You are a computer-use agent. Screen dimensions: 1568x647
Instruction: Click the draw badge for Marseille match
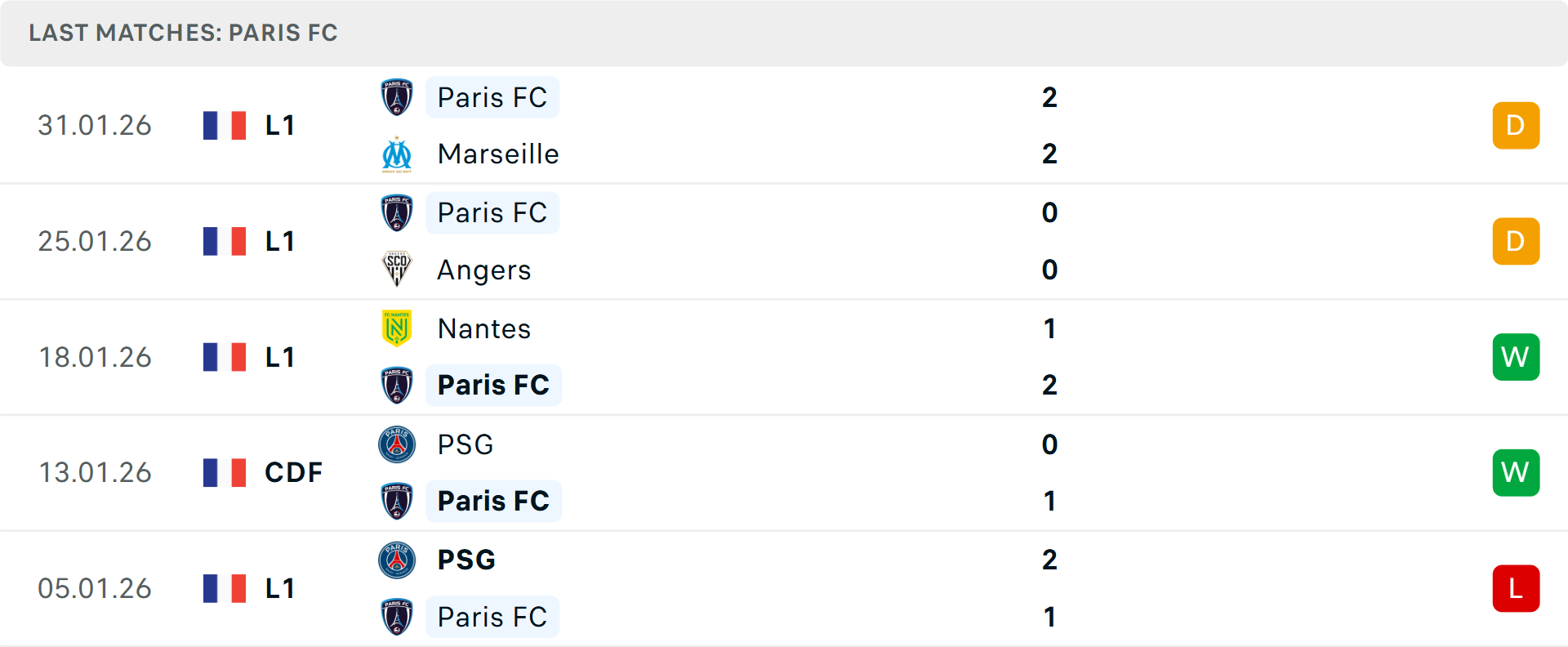pyautogui.click(x=1516, y=125)
